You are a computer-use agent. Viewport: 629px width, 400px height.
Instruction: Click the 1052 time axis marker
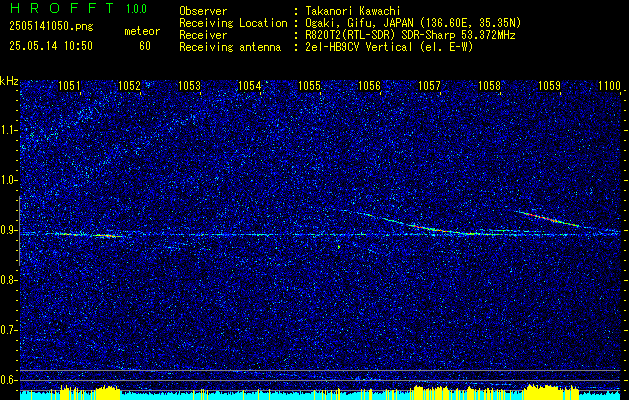130,86
